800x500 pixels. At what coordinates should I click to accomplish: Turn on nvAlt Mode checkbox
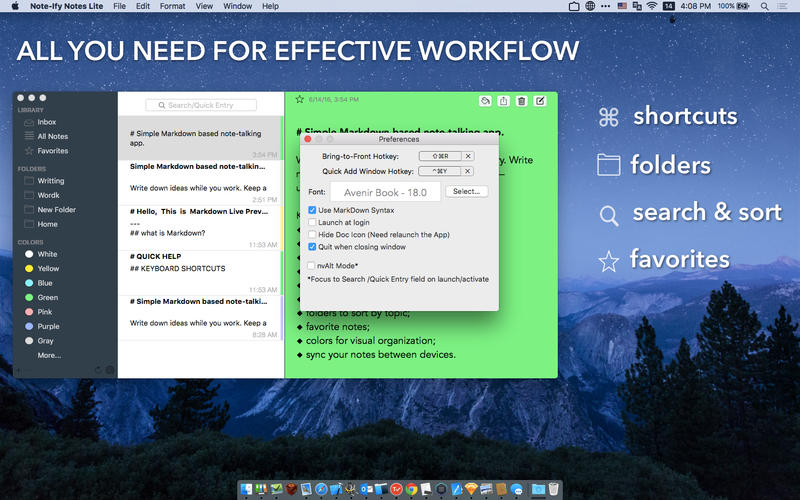click(x=312, y=266)
